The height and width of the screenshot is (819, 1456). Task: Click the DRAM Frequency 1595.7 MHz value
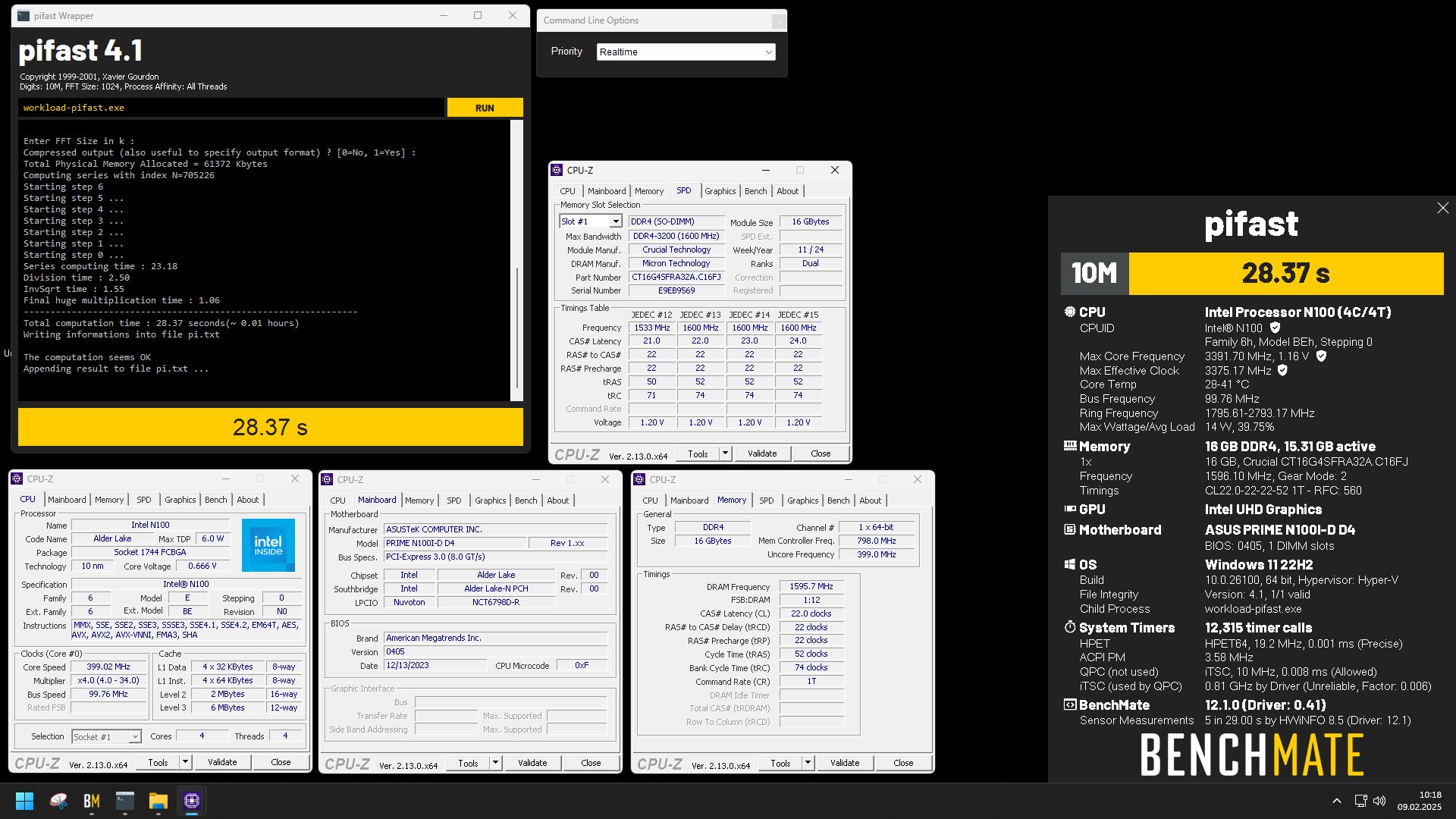[811, 586]
